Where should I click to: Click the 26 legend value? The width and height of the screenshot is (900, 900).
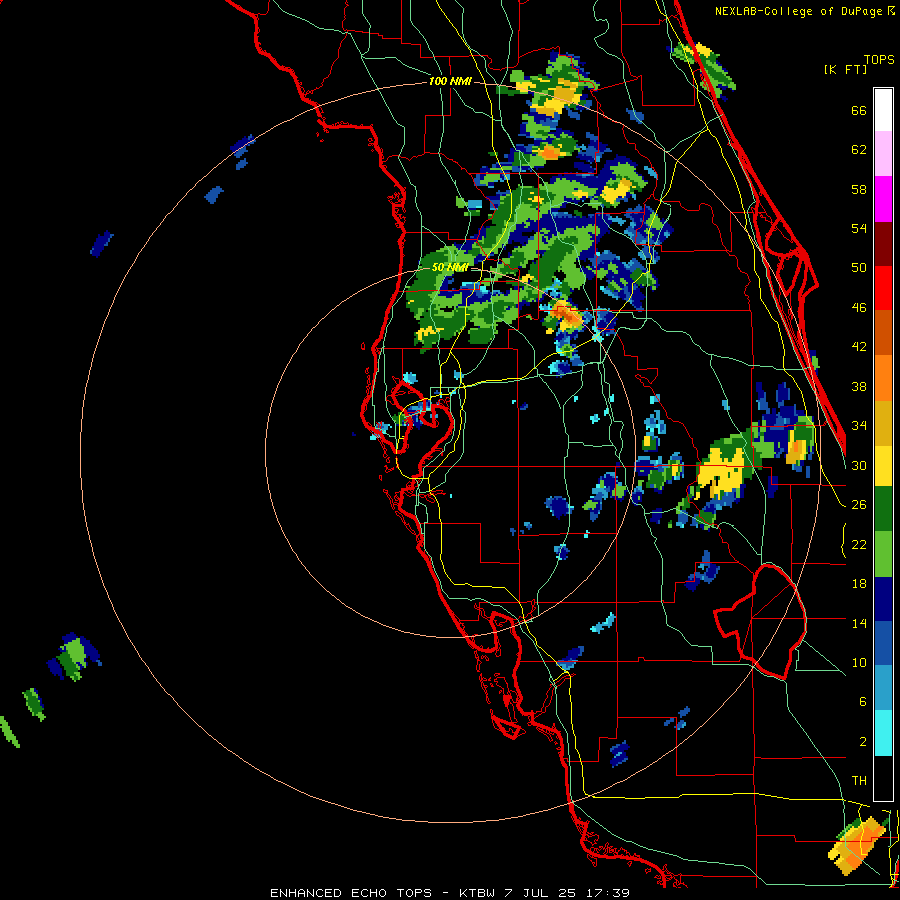(x=859, y=505)
